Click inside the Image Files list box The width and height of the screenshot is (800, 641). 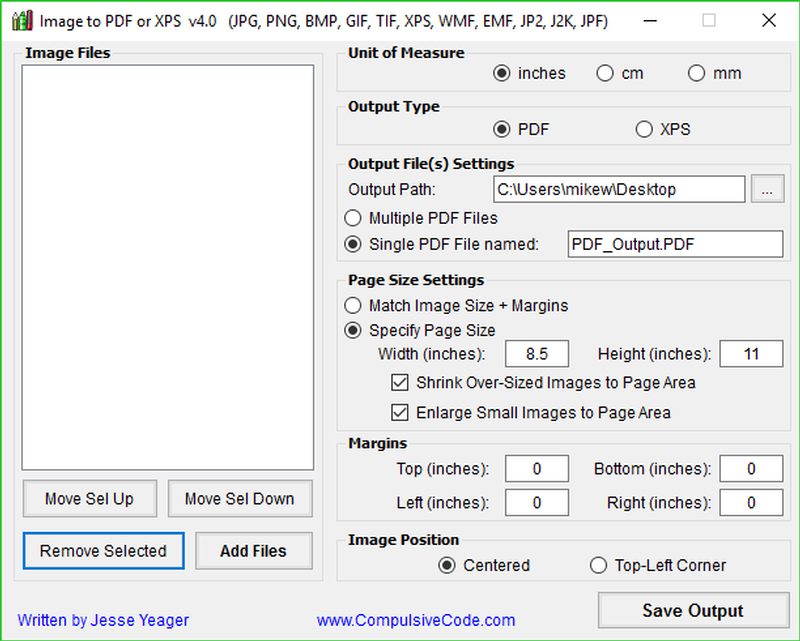pos(168,267)
